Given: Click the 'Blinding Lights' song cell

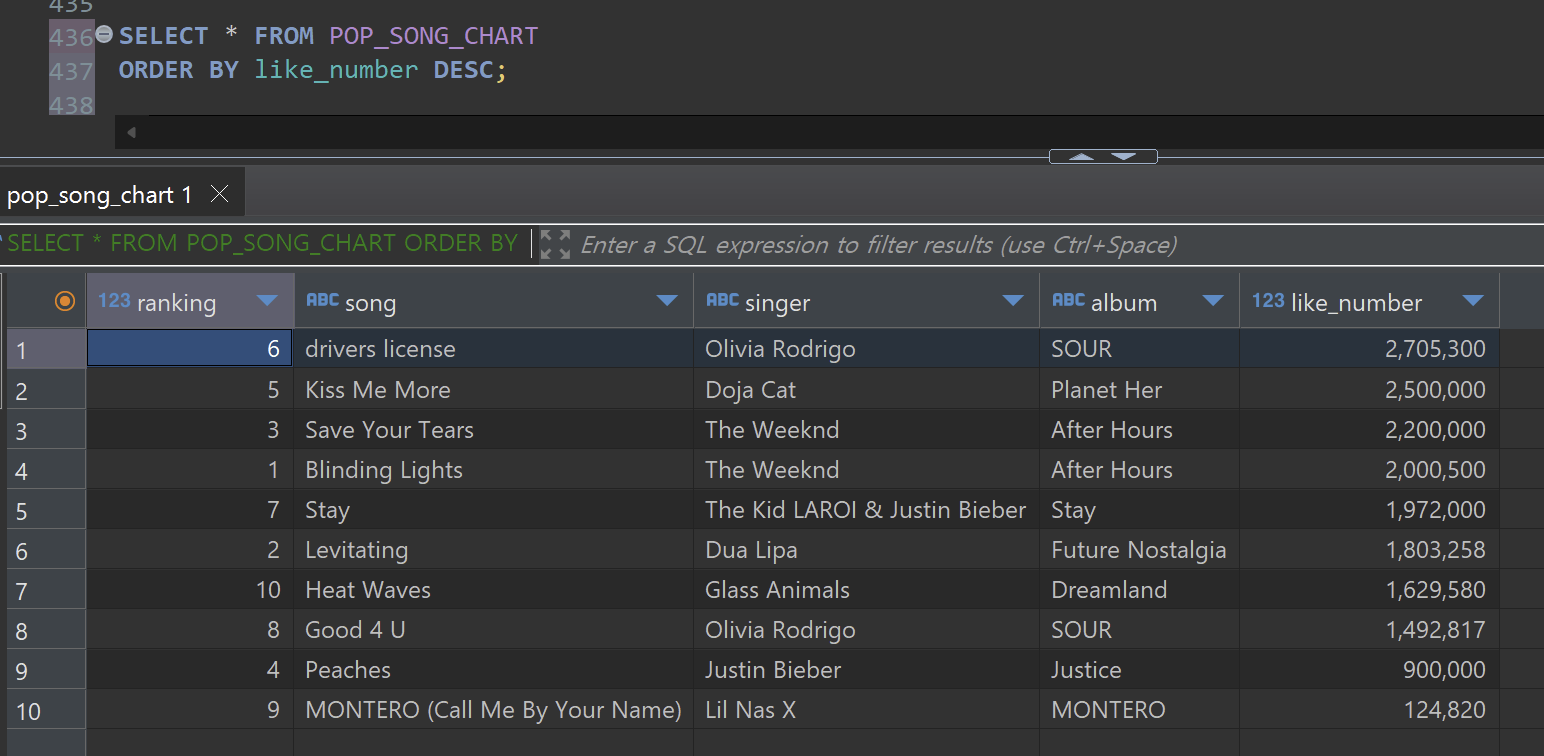Looking at the screenshot, I should pos(494,469).
